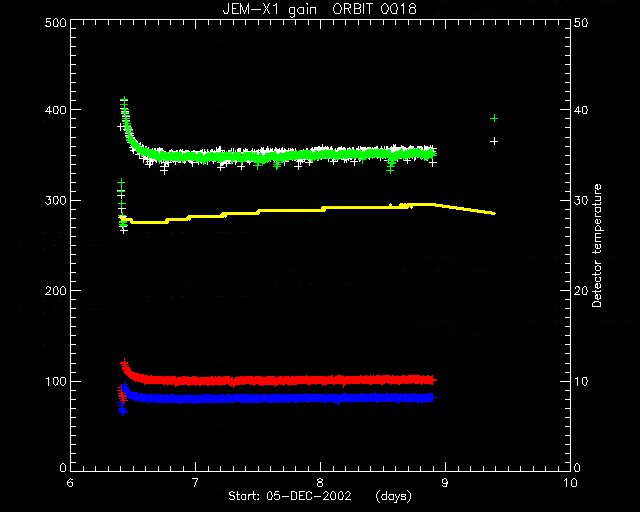Click the right axis tick label 20
This screenshot has height=512, width=640.
pos(581,291)
